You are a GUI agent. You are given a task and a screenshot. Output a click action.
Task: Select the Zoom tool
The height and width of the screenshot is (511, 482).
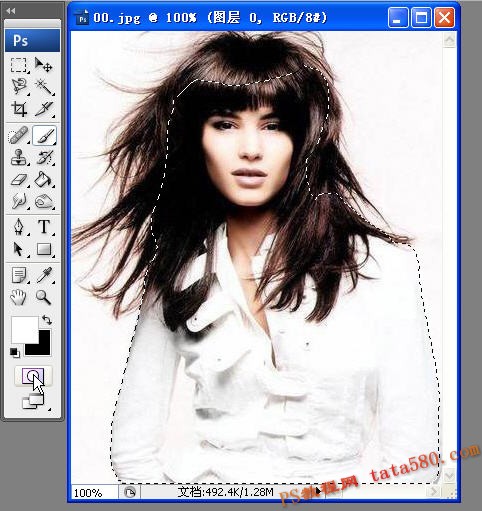44,297
